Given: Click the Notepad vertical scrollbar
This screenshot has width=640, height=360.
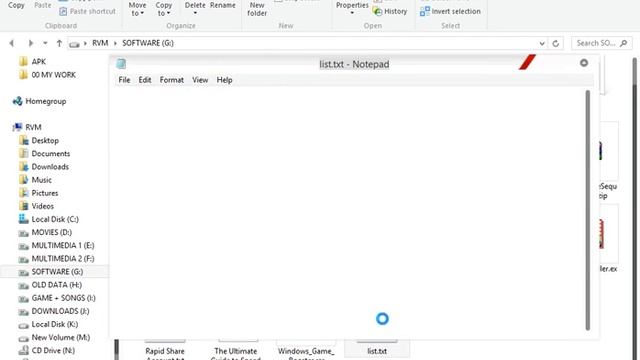Looking at the screenshot, I should point(588,210).
